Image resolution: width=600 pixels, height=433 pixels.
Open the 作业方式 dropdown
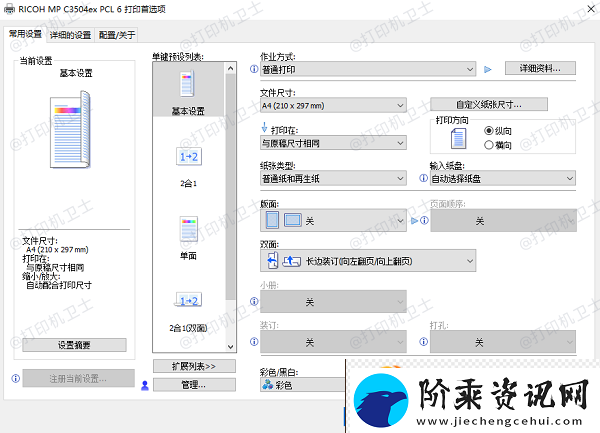pyautogui.click(x=368, y=69)
